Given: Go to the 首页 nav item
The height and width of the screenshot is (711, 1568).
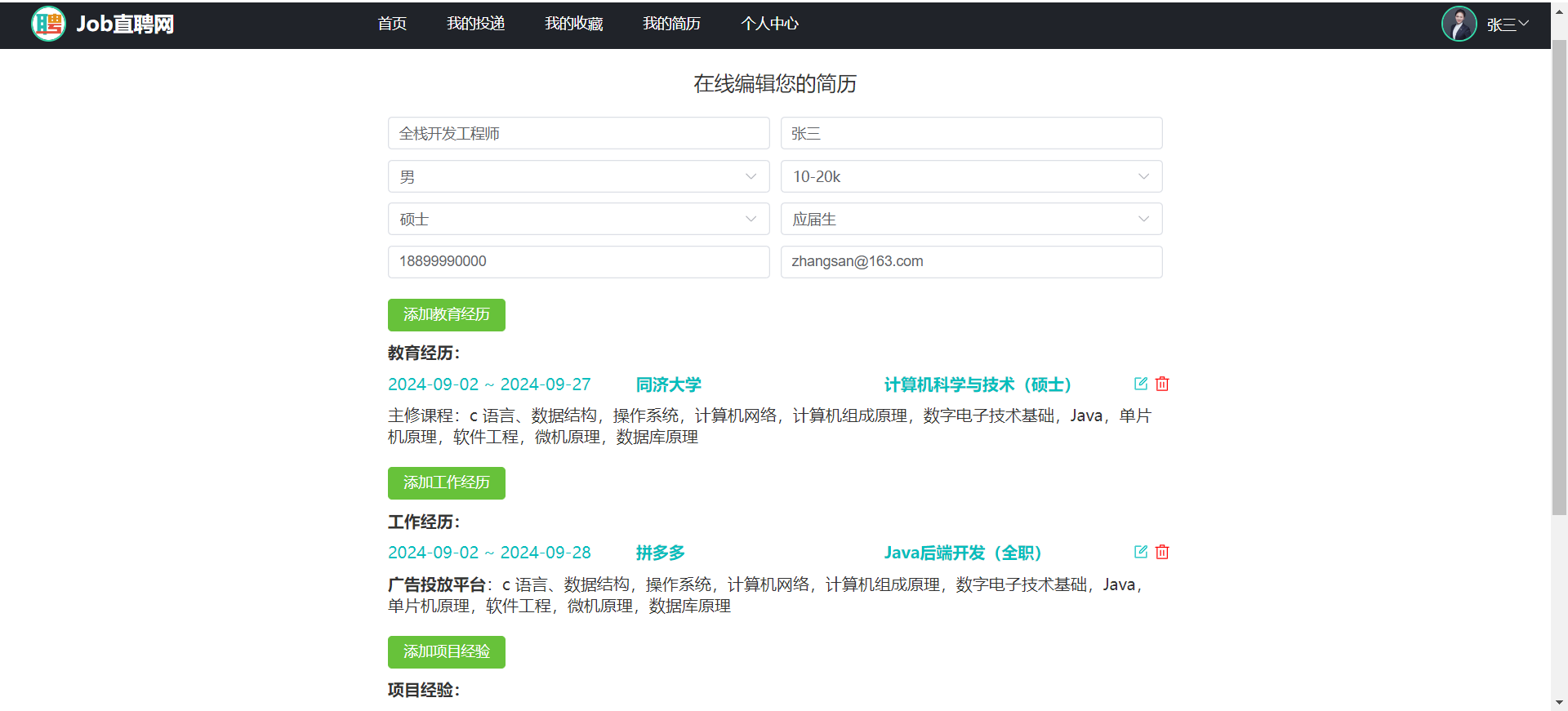Looking at the screenshot, I should click(x=392, y=24).
